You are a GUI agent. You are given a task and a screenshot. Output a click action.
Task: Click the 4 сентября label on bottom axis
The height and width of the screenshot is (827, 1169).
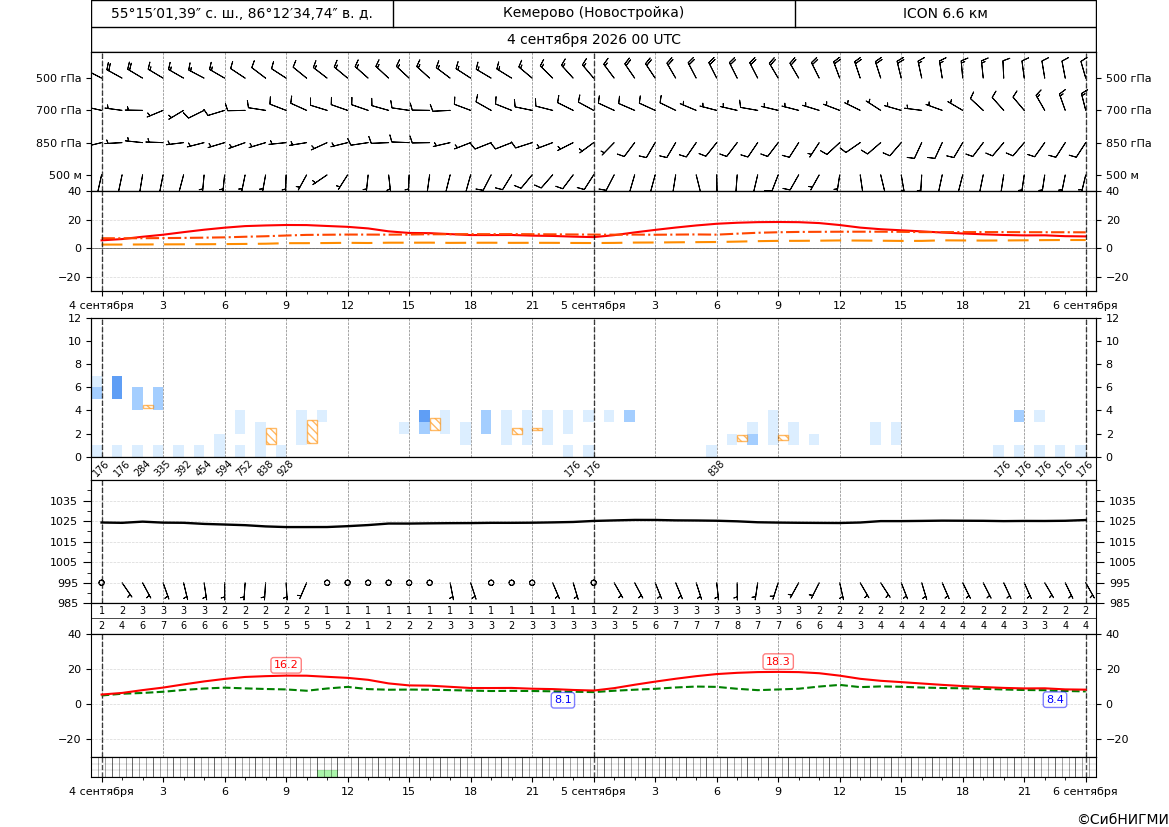point(101,791)
